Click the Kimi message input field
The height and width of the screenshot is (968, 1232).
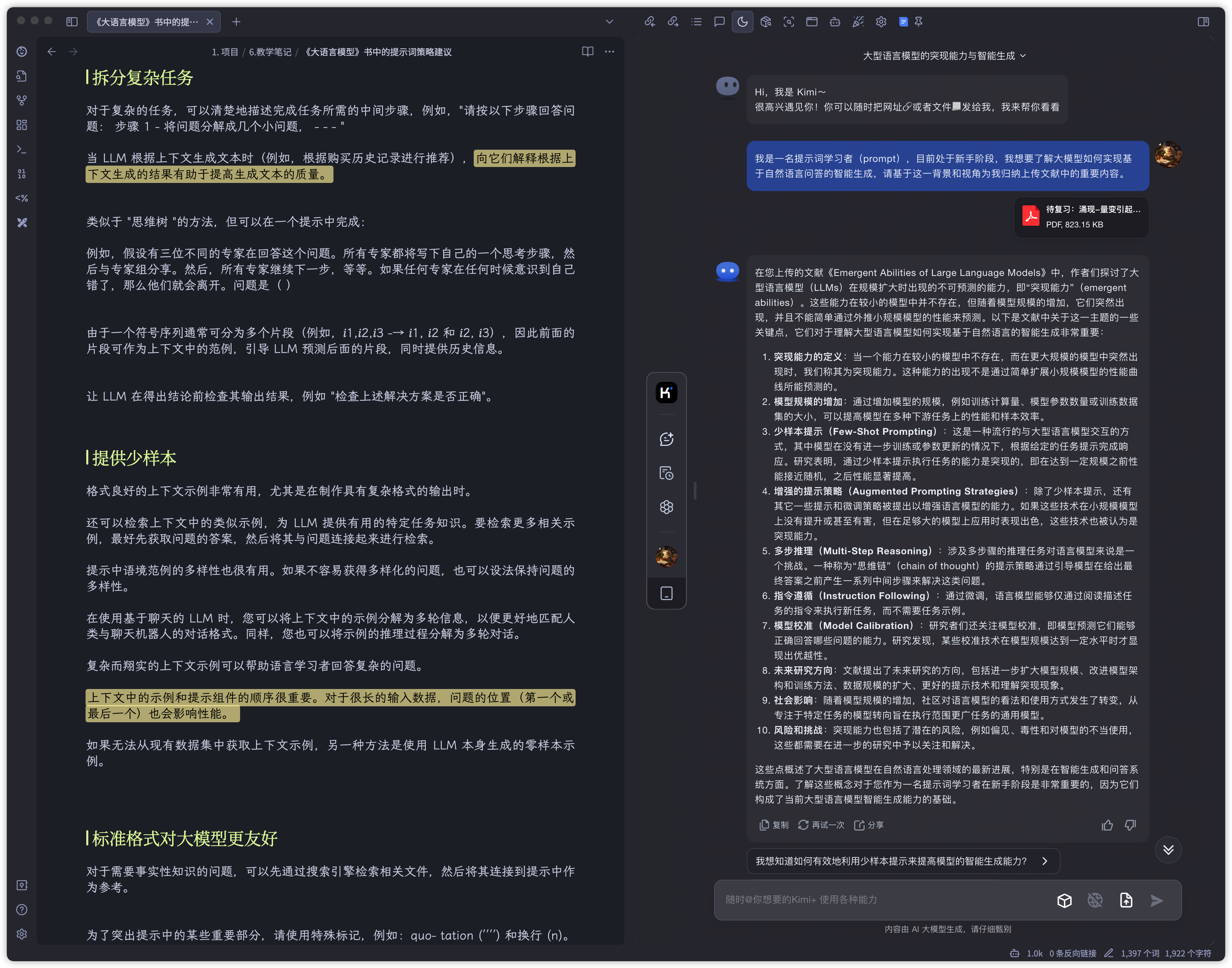coord(885,899)
